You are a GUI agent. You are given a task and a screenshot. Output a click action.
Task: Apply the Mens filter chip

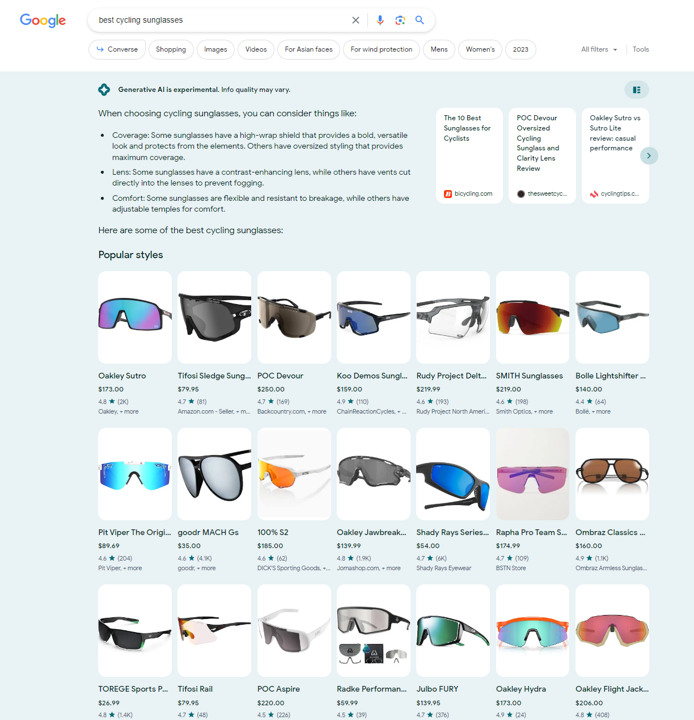click(439, 50)
